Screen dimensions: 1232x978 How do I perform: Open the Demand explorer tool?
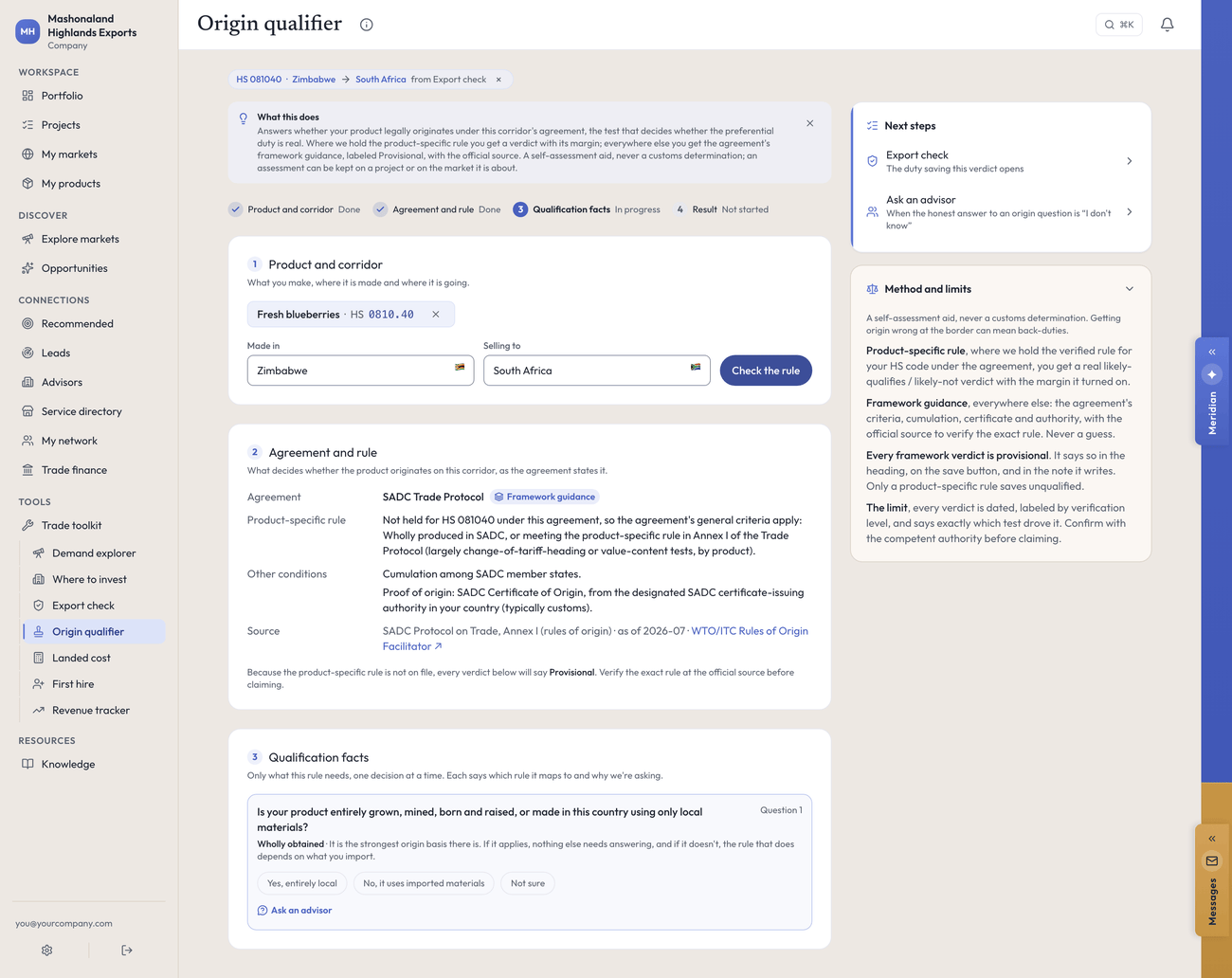(95, 553)
